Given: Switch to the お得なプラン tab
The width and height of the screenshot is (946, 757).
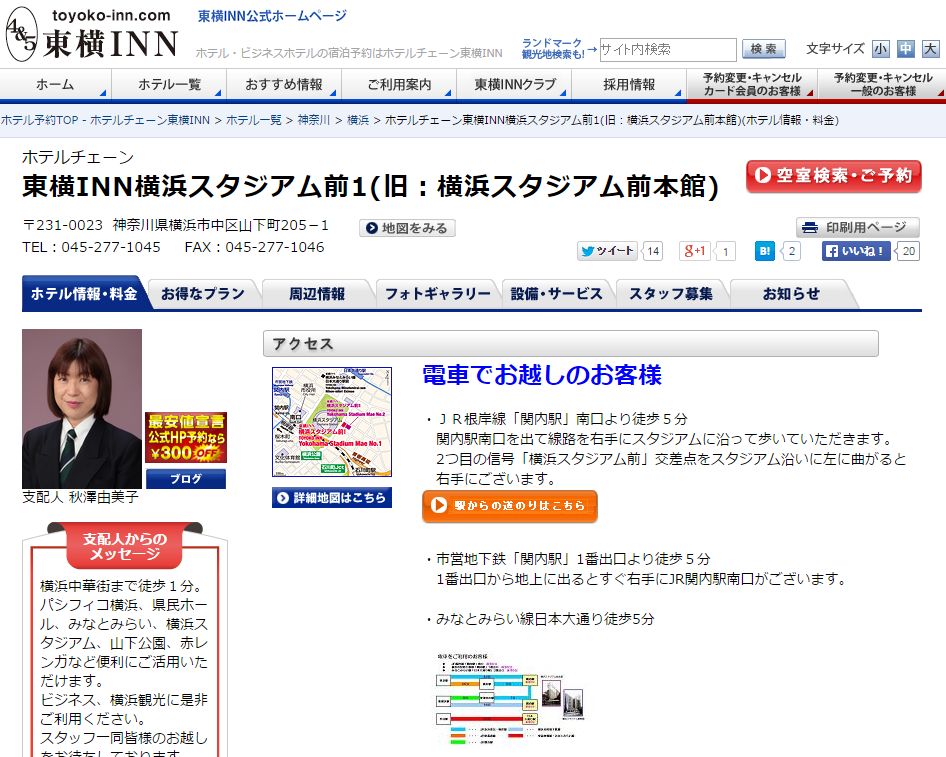Looking at the screenshot, I should [203, 294].
